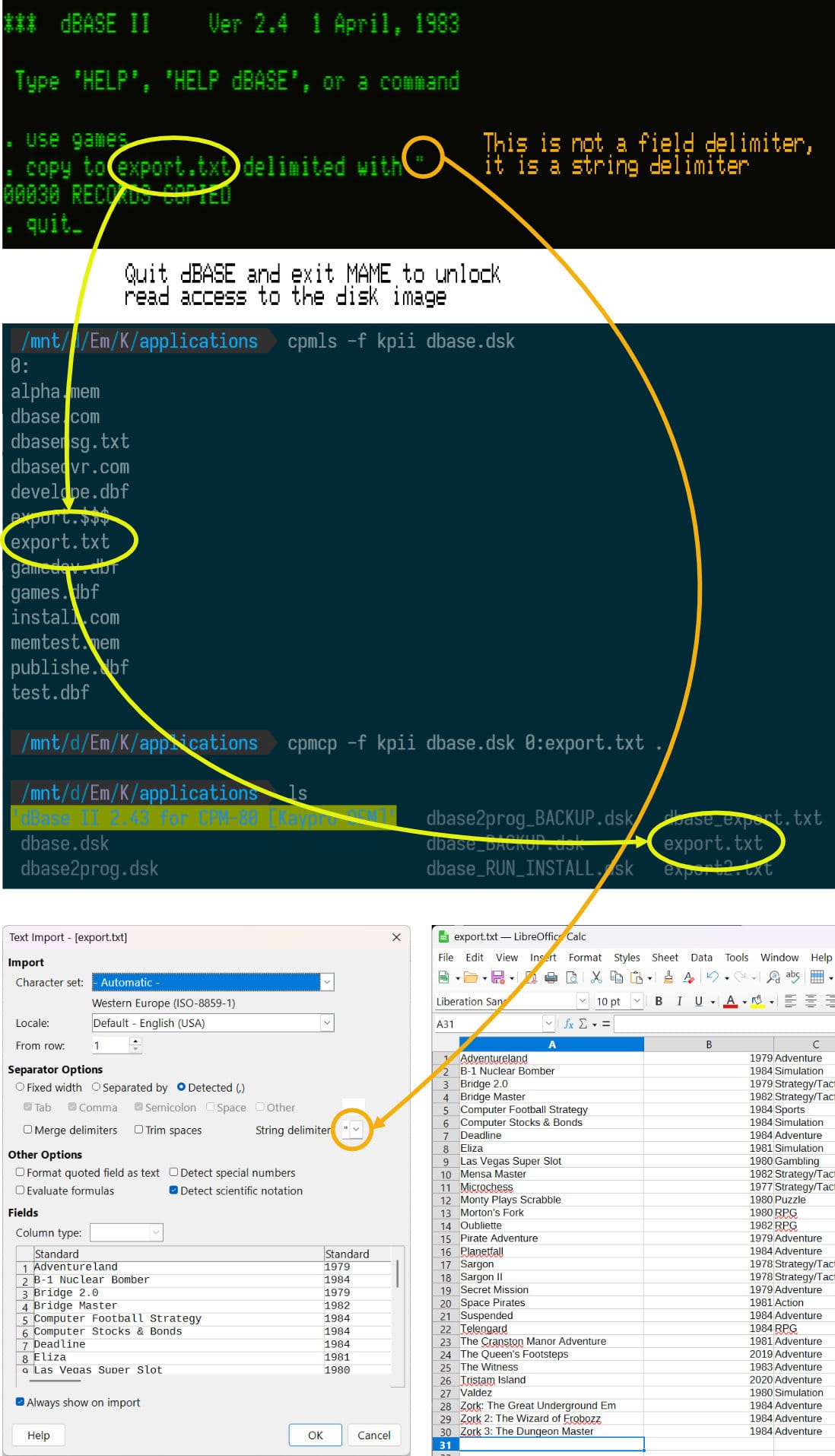Click the Align Left icon
Image resolution: width=835 pixels, height=1456 pixels.
pyautogui.click(x=791, y=1001)
